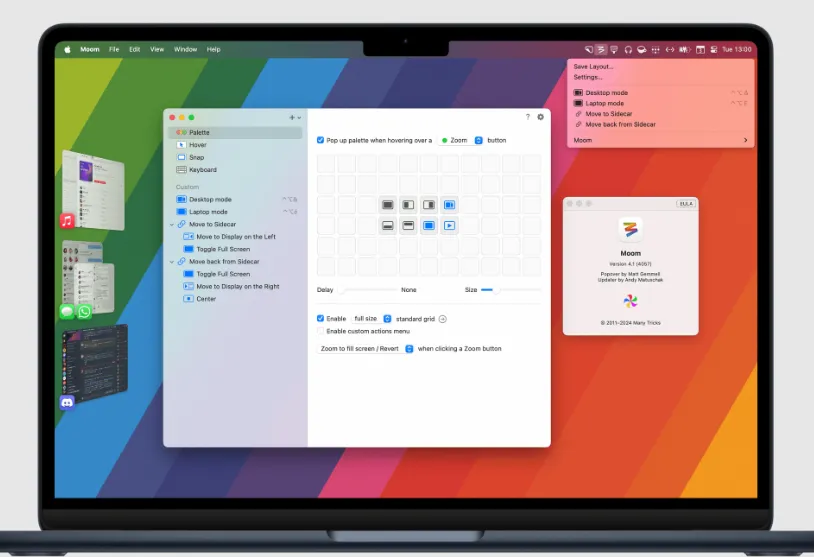Choose the right-half window palette icon
Viewport: 814px width, 557px height.
click(429, 205)
